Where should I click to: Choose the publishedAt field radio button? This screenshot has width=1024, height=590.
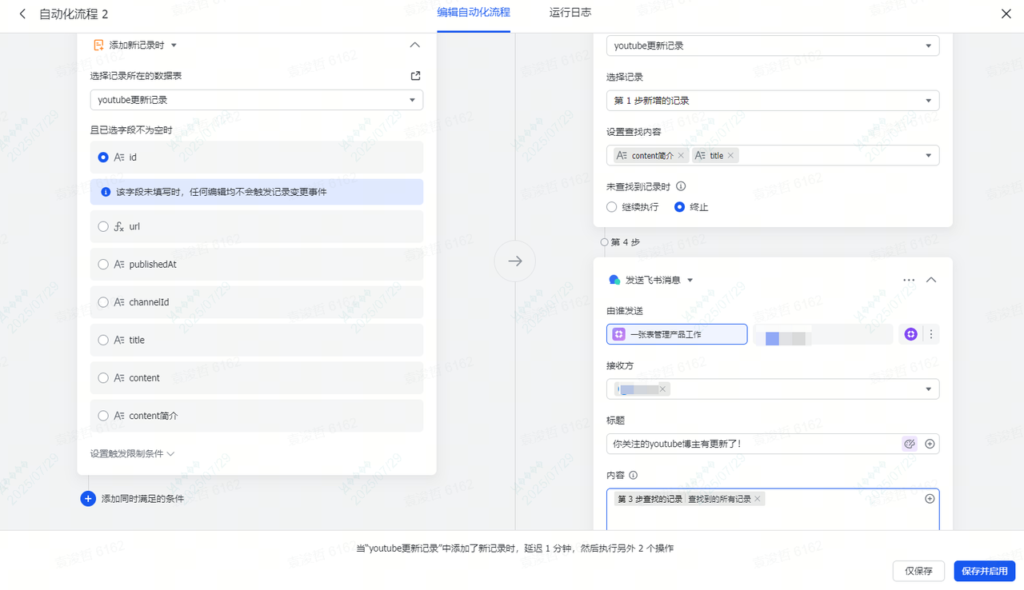click(x=103, y=265)
